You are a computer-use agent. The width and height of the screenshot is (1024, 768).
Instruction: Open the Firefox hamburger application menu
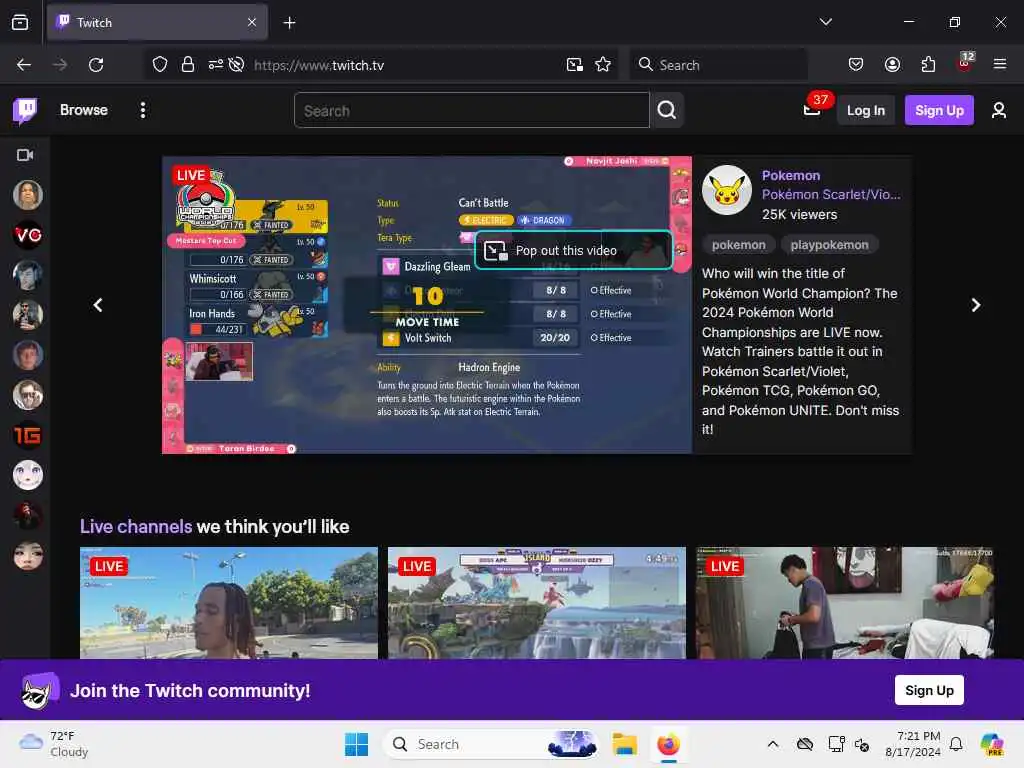tap(1000, 64)
